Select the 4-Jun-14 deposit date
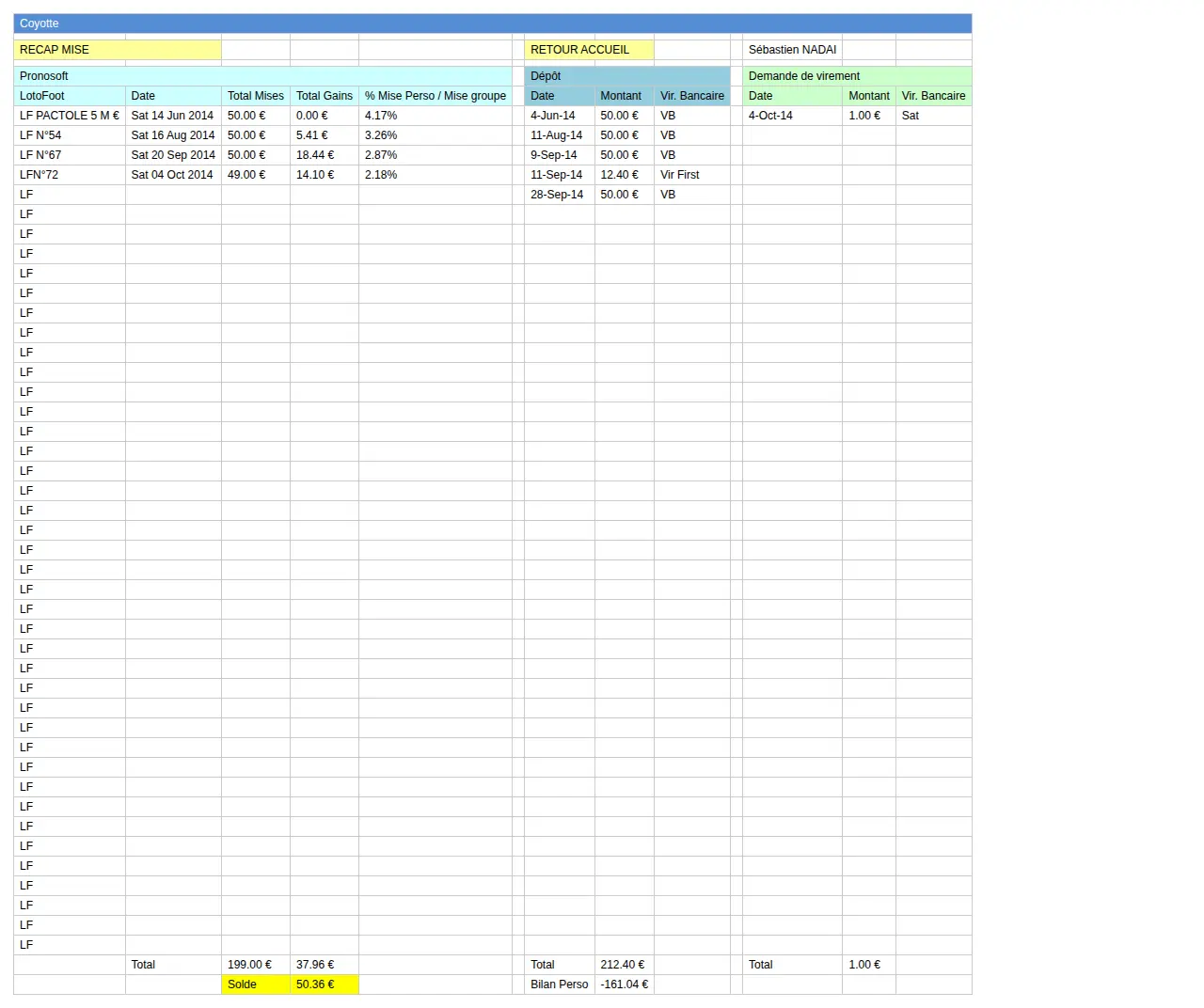The height and width of the screenshot is (1008, 1204). [560, 116]
